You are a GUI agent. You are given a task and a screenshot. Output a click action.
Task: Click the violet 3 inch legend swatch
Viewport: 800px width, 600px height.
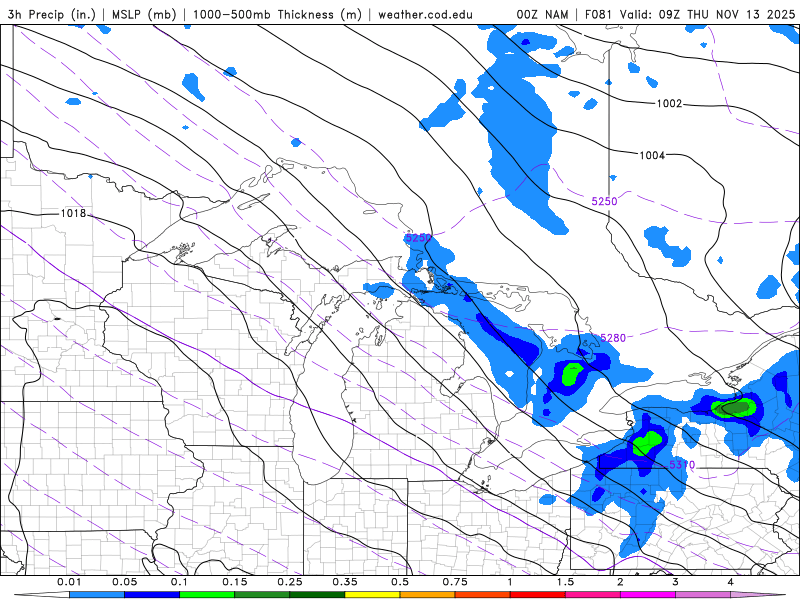(x=703, y=595)
